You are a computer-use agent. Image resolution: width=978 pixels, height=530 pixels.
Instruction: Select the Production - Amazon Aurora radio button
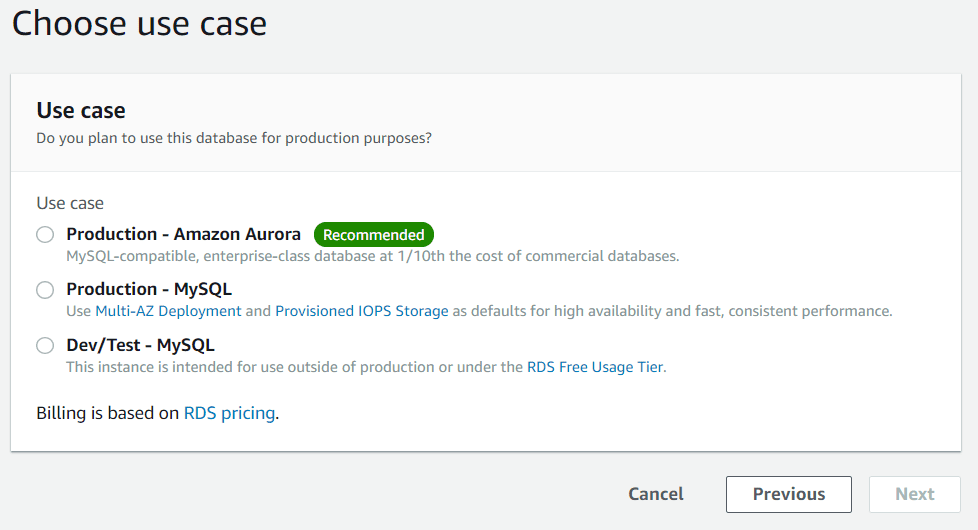click(45, 234)
